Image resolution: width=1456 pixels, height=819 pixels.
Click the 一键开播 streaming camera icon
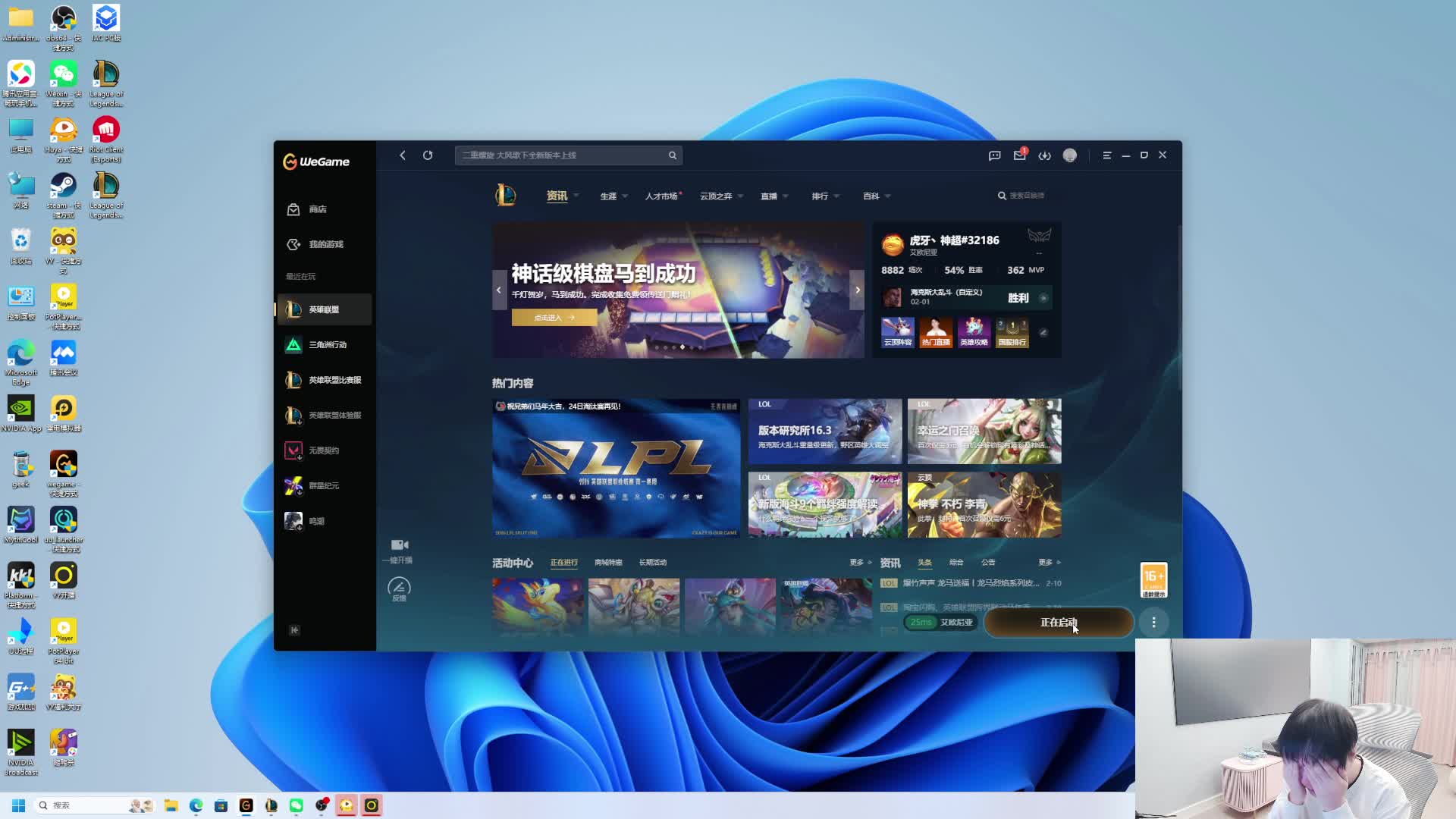pos(400,545)
